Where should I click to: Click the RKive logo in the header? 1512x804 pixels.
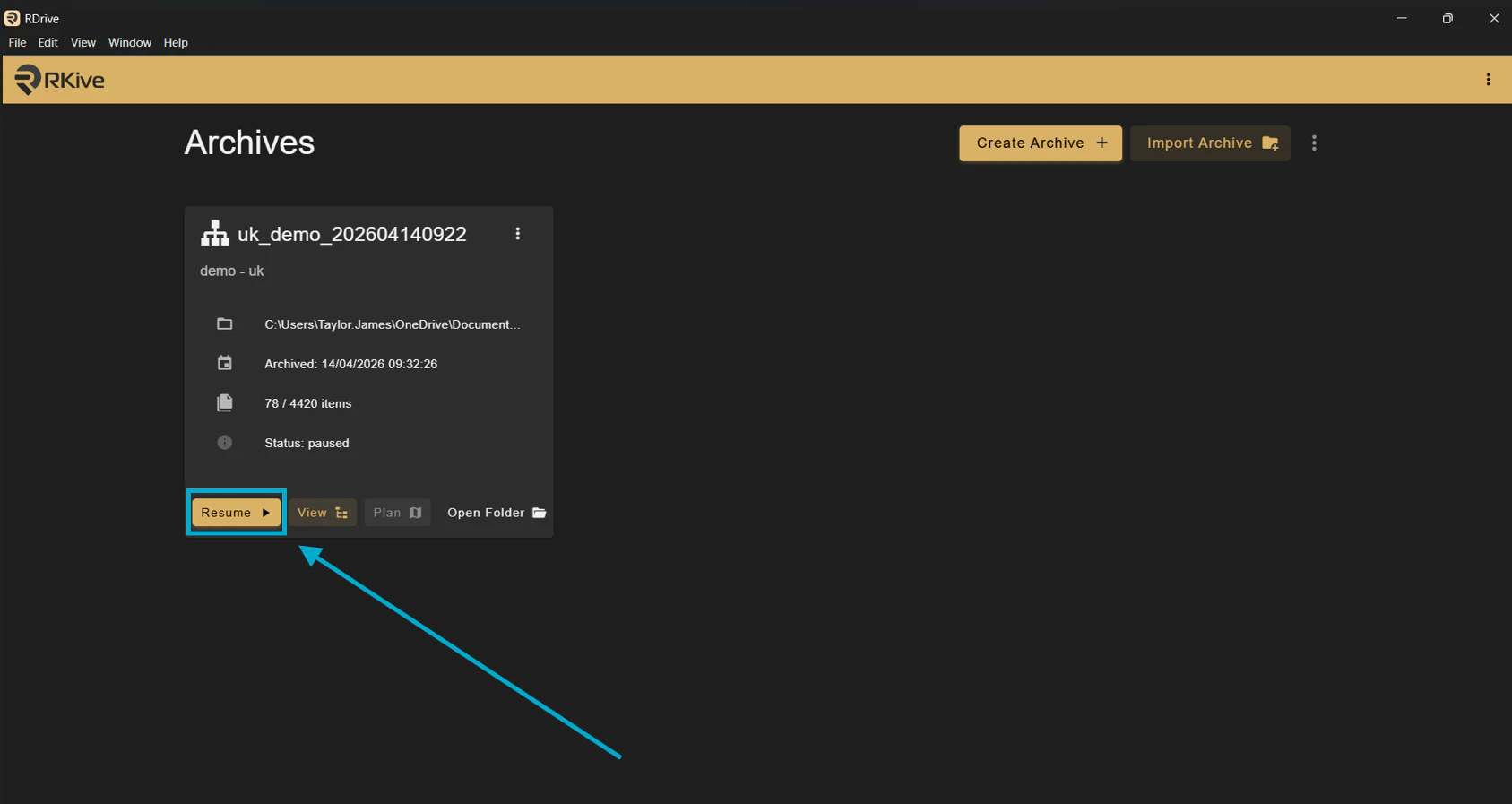click(x=59, y=80)
